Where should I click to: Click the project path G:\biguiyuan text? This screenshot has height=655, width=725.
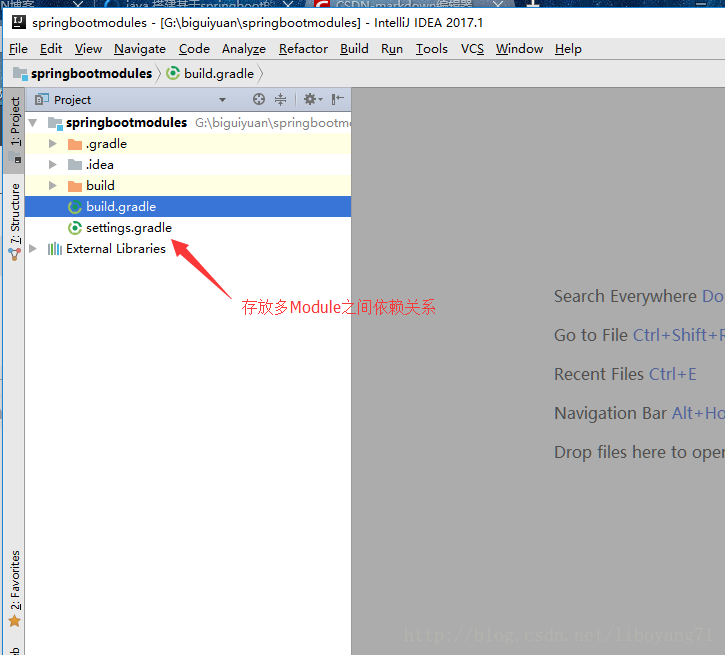point(273,122)
